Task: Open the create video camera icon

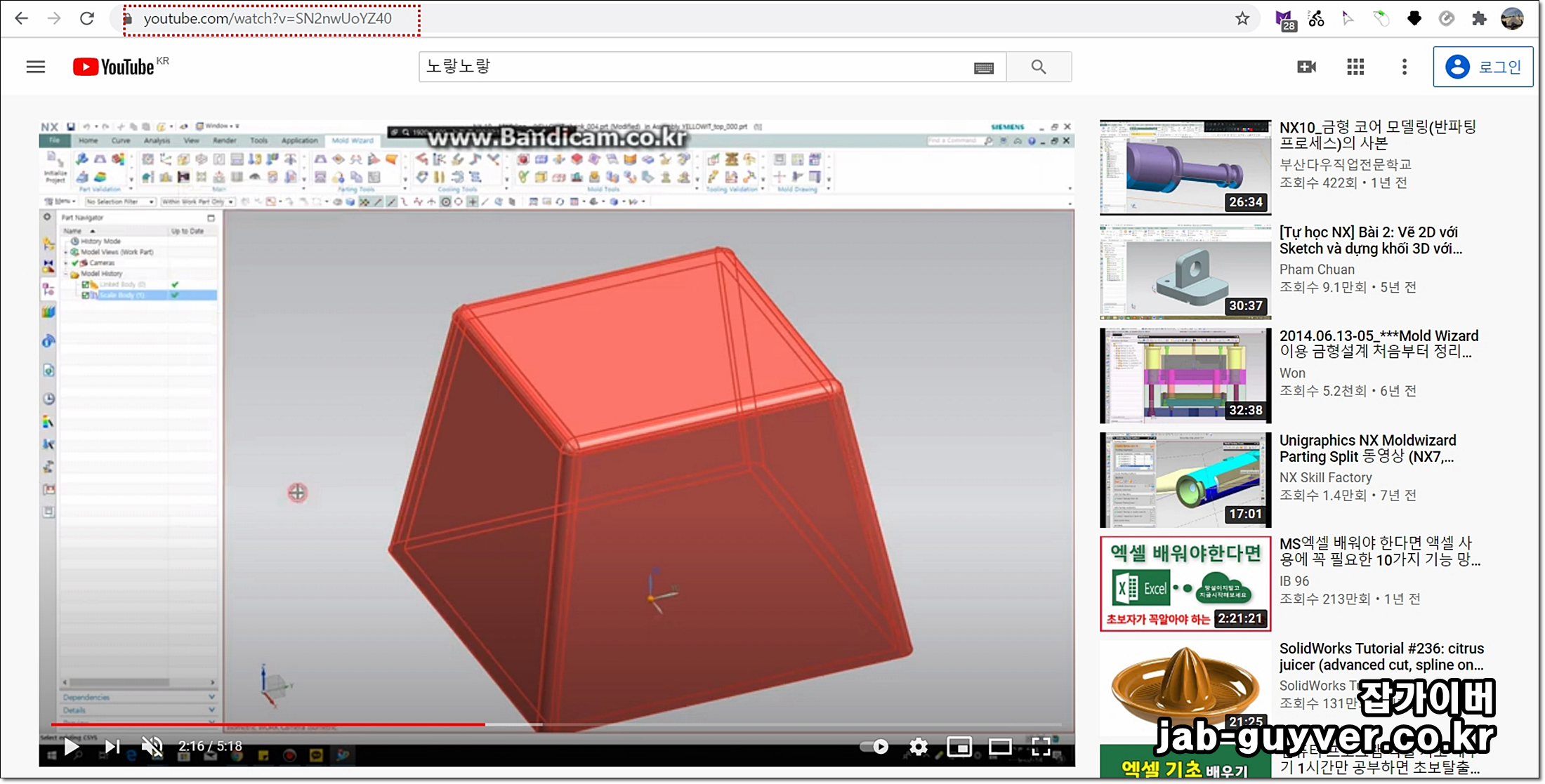Action: 1306,67
